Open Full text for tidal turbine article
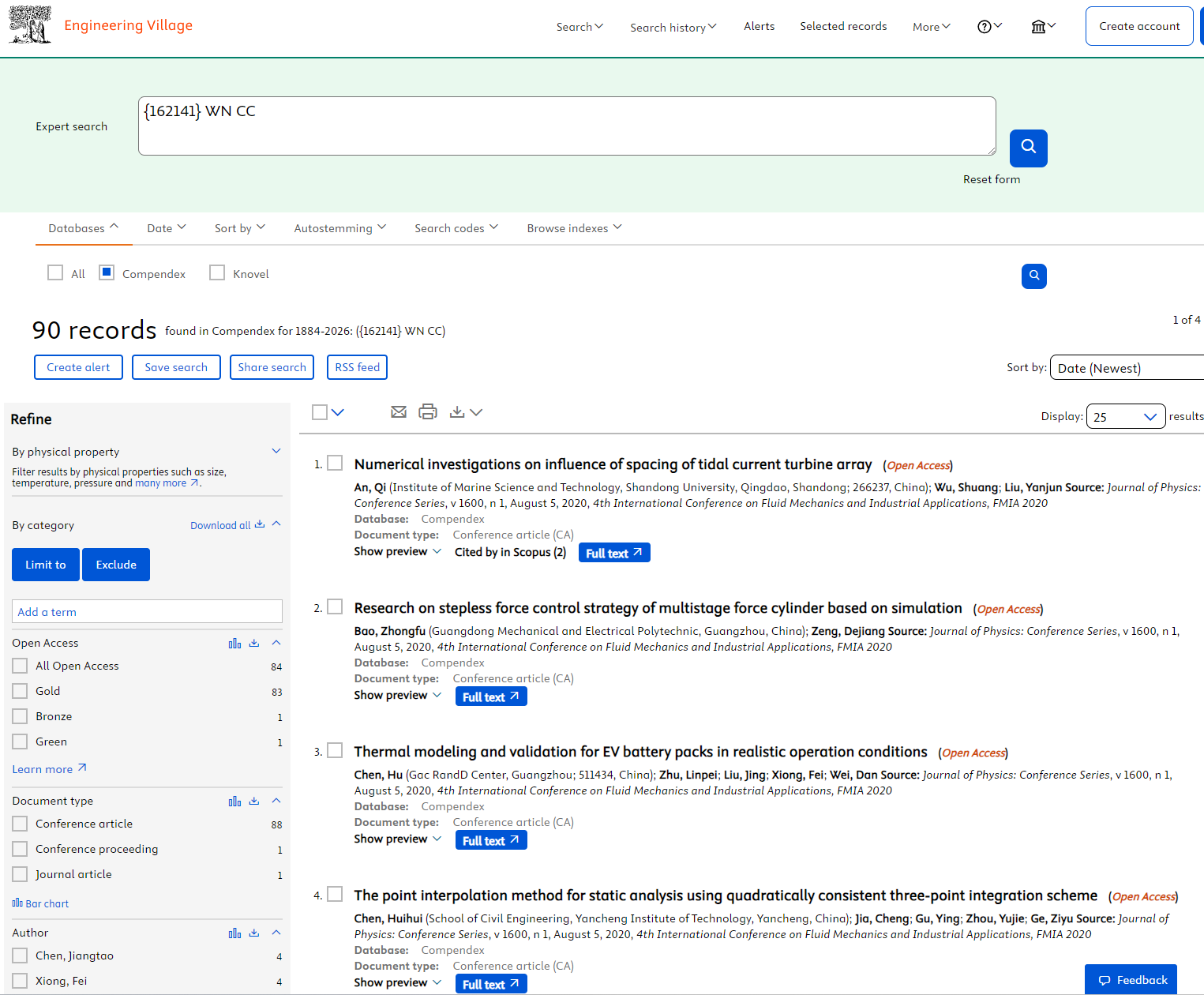Image resolution: width=1204 pixels, height=995 pixels. click(614, 553)
